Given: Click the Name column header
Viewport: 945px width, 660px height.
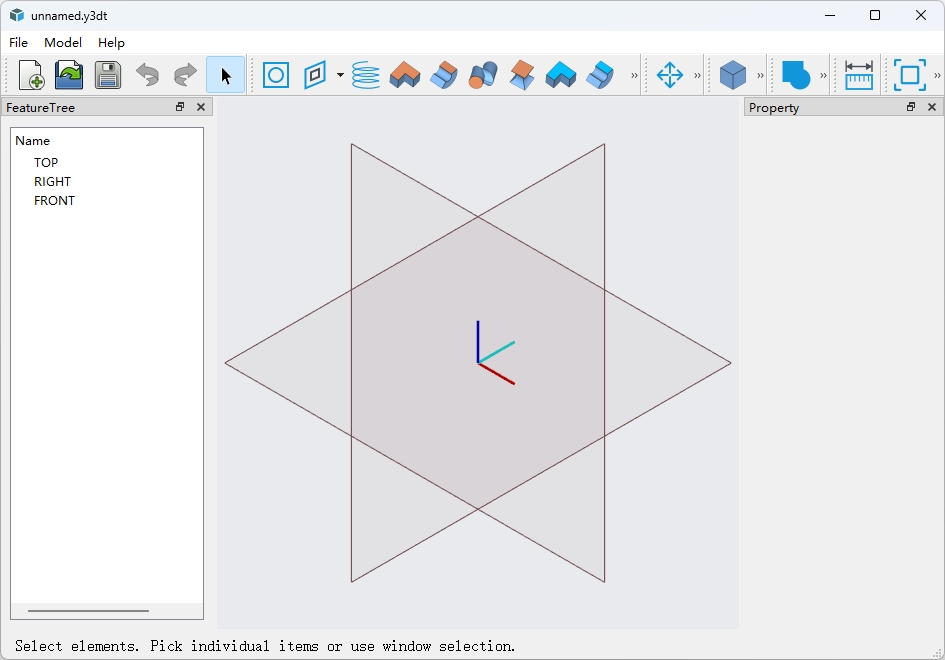Looking at the screenshot, I should (x=33, y=141).
